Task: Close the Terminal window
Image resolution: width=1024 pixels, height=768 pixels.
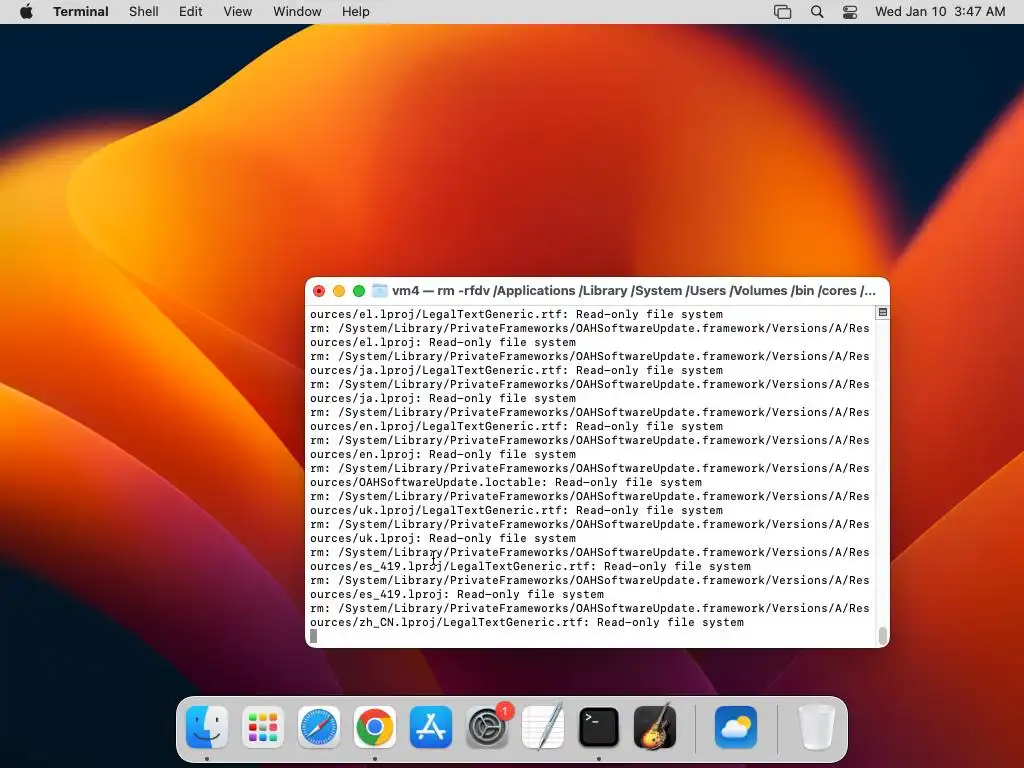Action: pyautogui.click(x=319, y=291)
